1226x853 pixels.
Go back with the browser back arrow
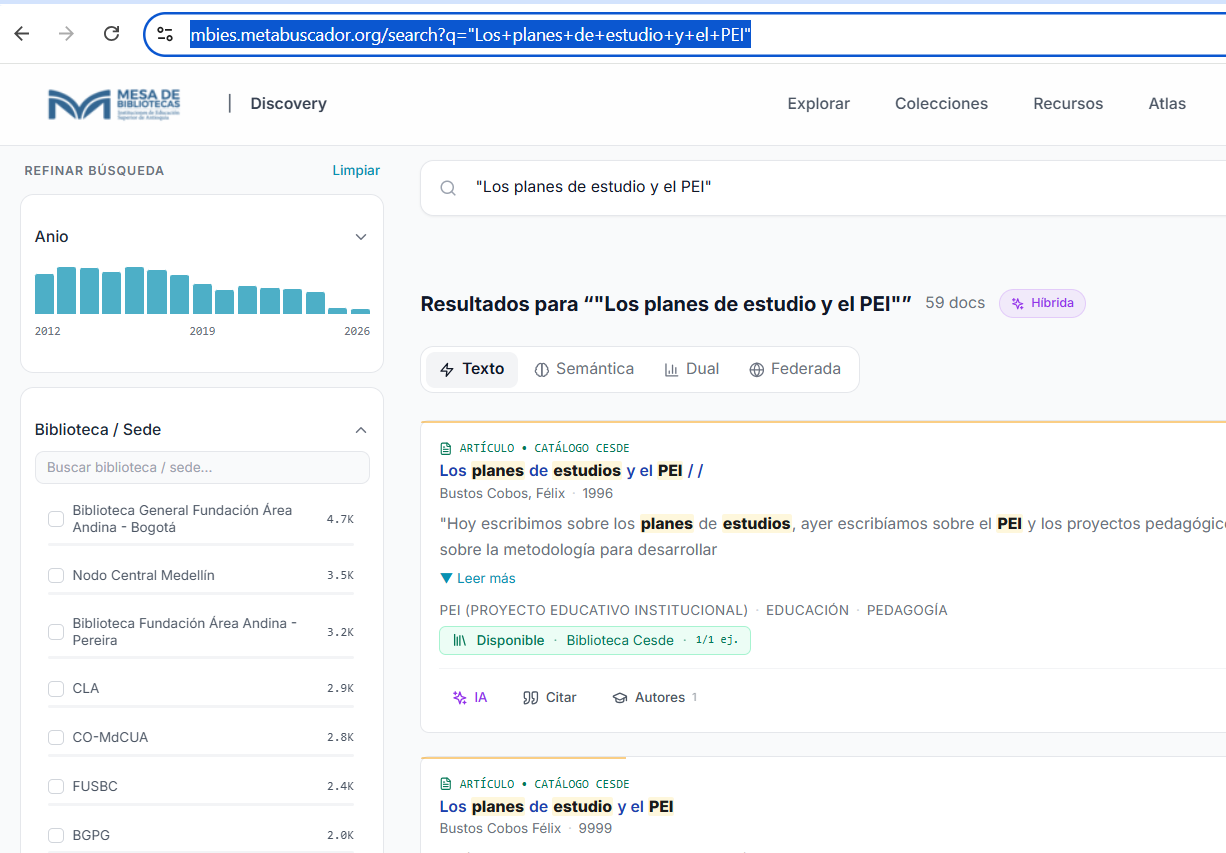tap(22, 34)
